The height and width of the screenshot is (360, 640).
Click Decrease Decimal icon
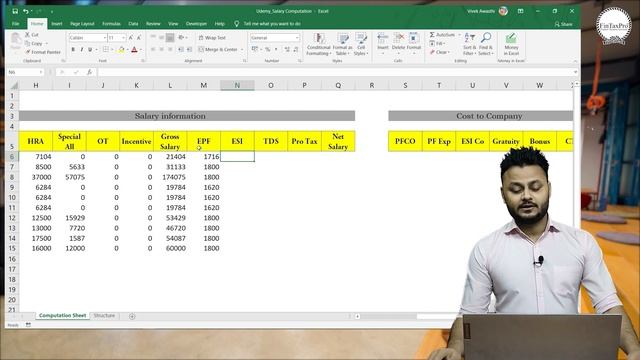coord(296,49)
